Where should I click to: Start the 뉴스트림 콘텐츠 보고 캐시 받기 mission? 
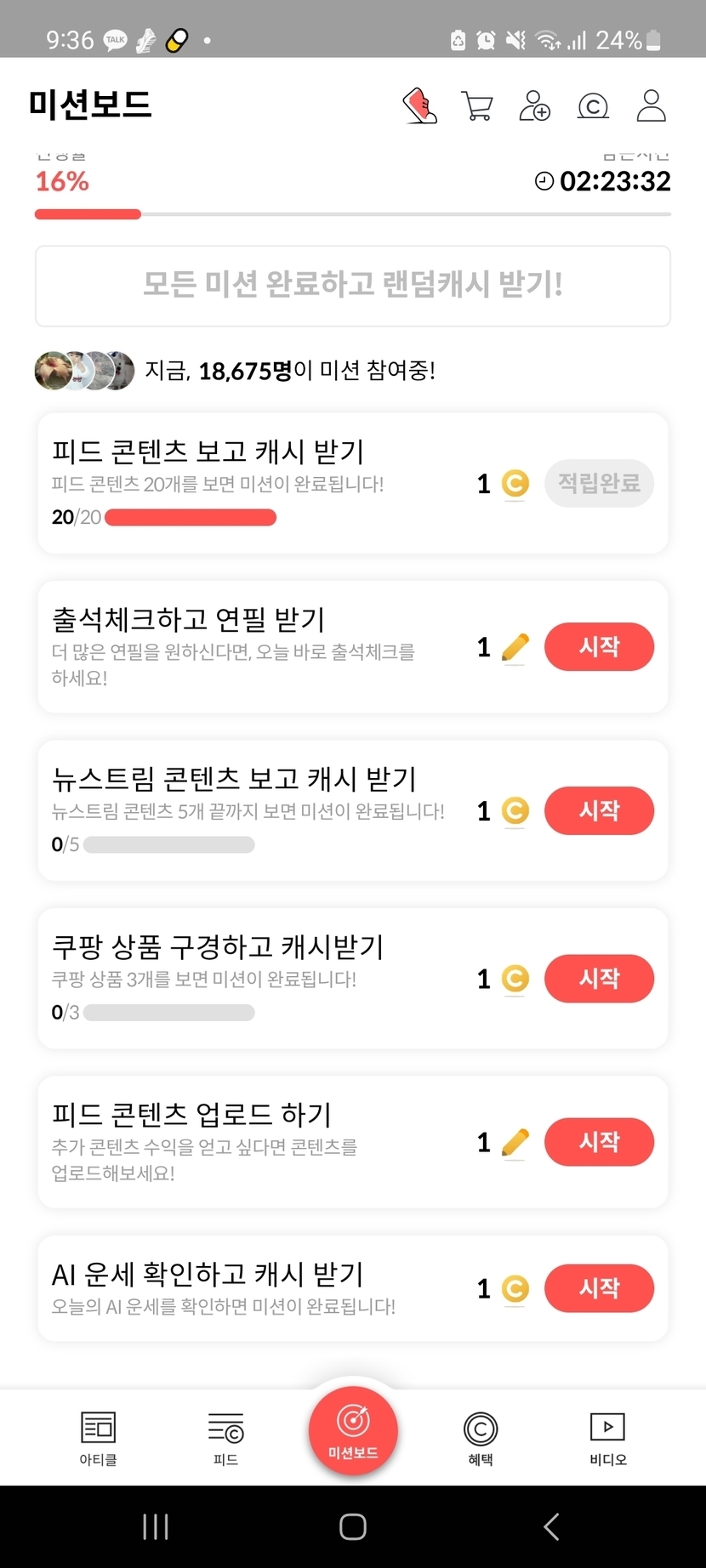click(x=599, y=810)
